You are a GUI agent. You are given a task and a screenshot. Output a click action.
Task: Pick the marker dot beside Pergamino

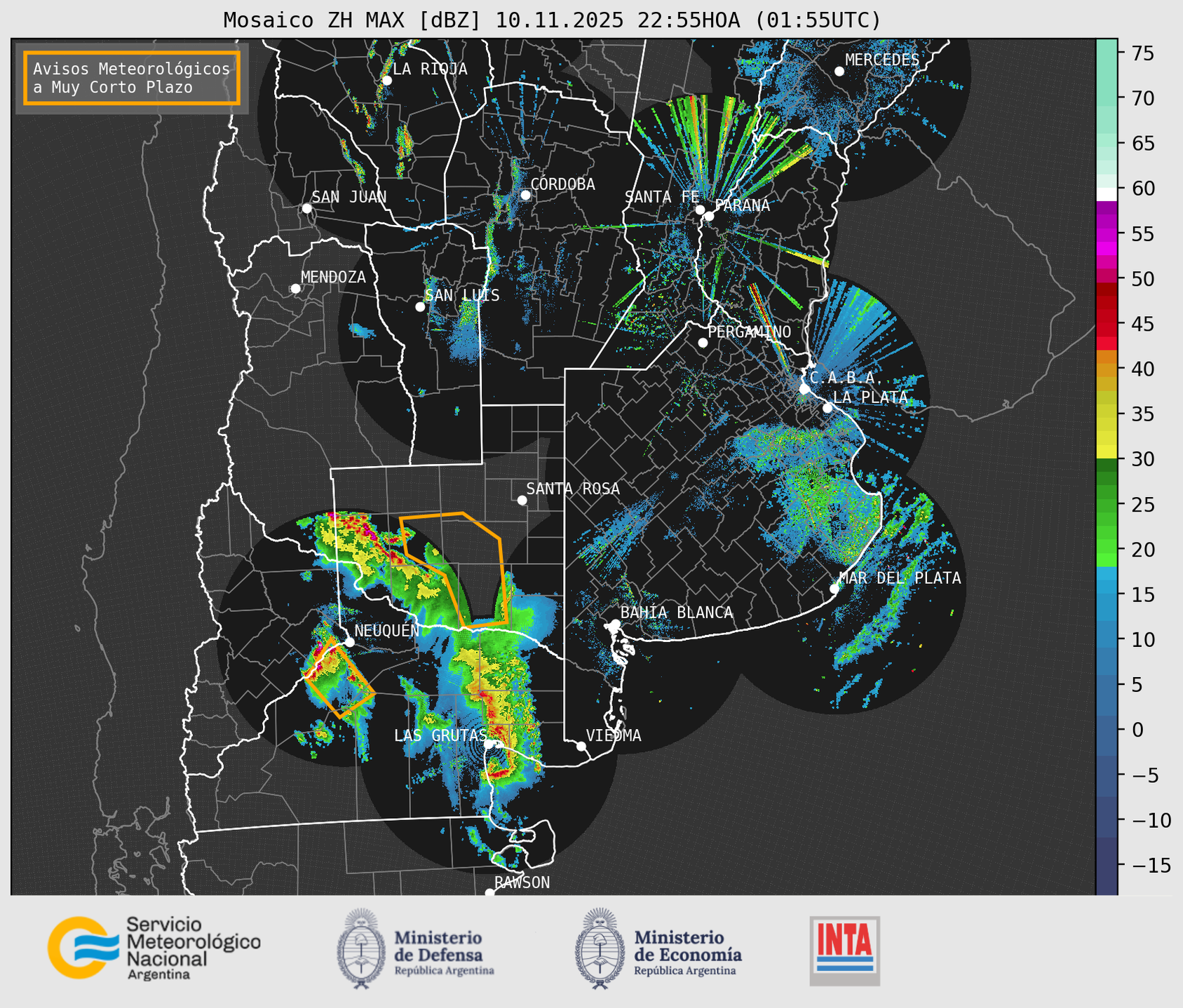703,343
